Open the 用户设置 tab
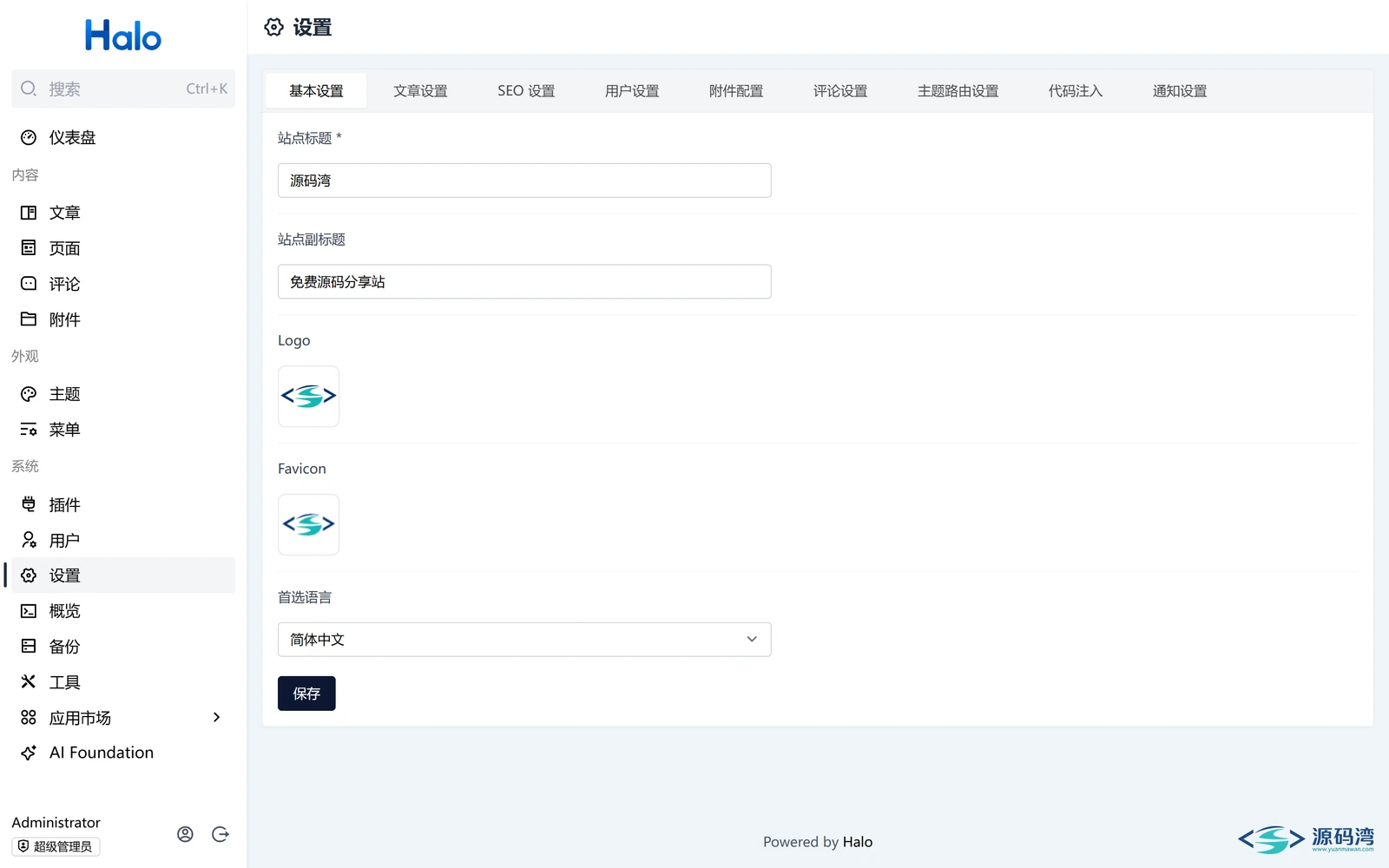Viewport: 1389px width, 868px height. tap(632, 91)
